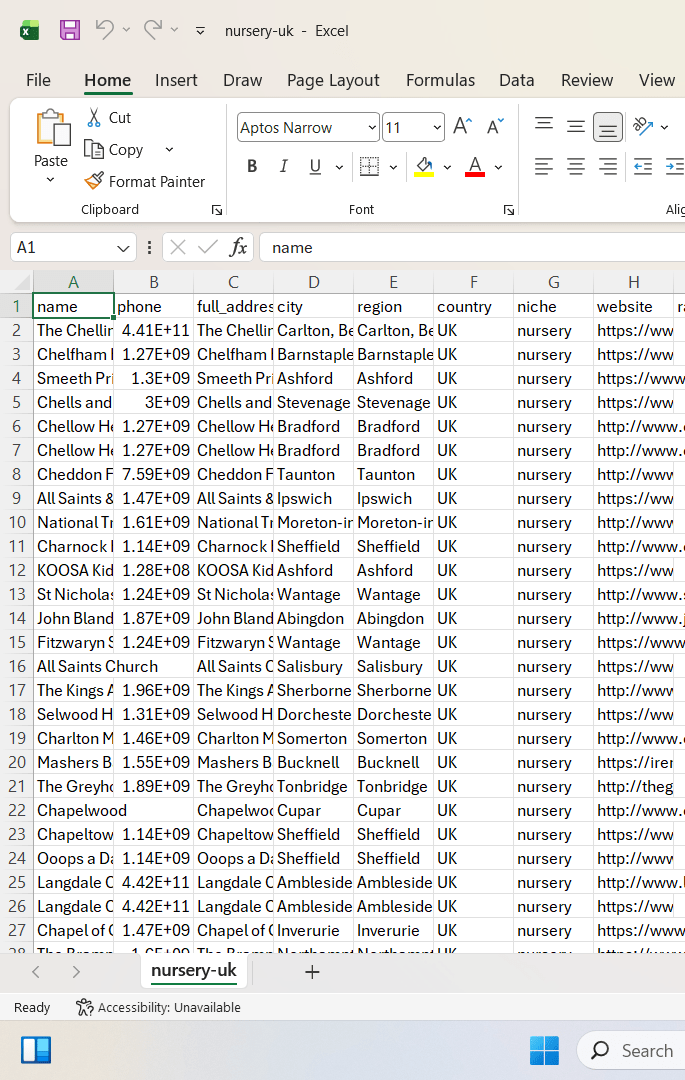685x1080 pixels.
Task: Select row 10 header
Action: [x=17, y=522]
